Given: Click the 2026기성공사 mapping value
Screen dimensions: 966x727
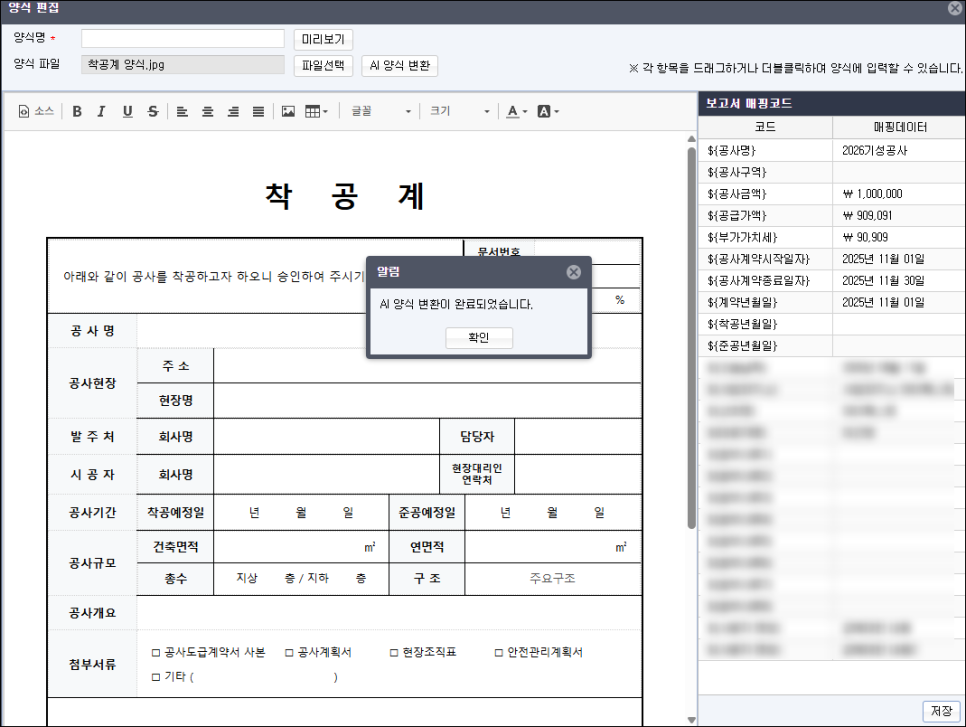Looking at the screenshot, I should pos(874,150).
